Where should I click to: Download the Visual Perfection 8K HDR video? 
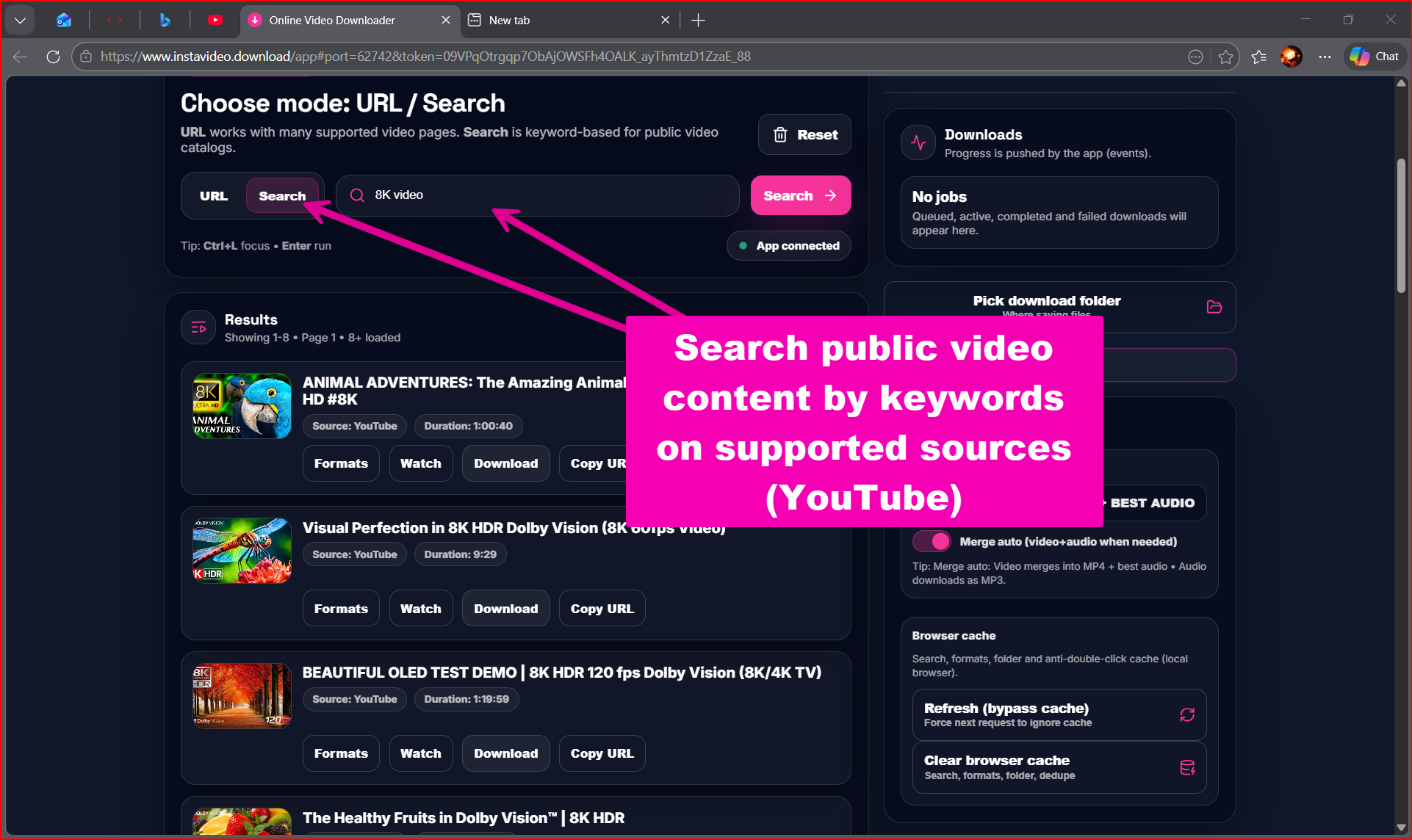coord(505,608)
